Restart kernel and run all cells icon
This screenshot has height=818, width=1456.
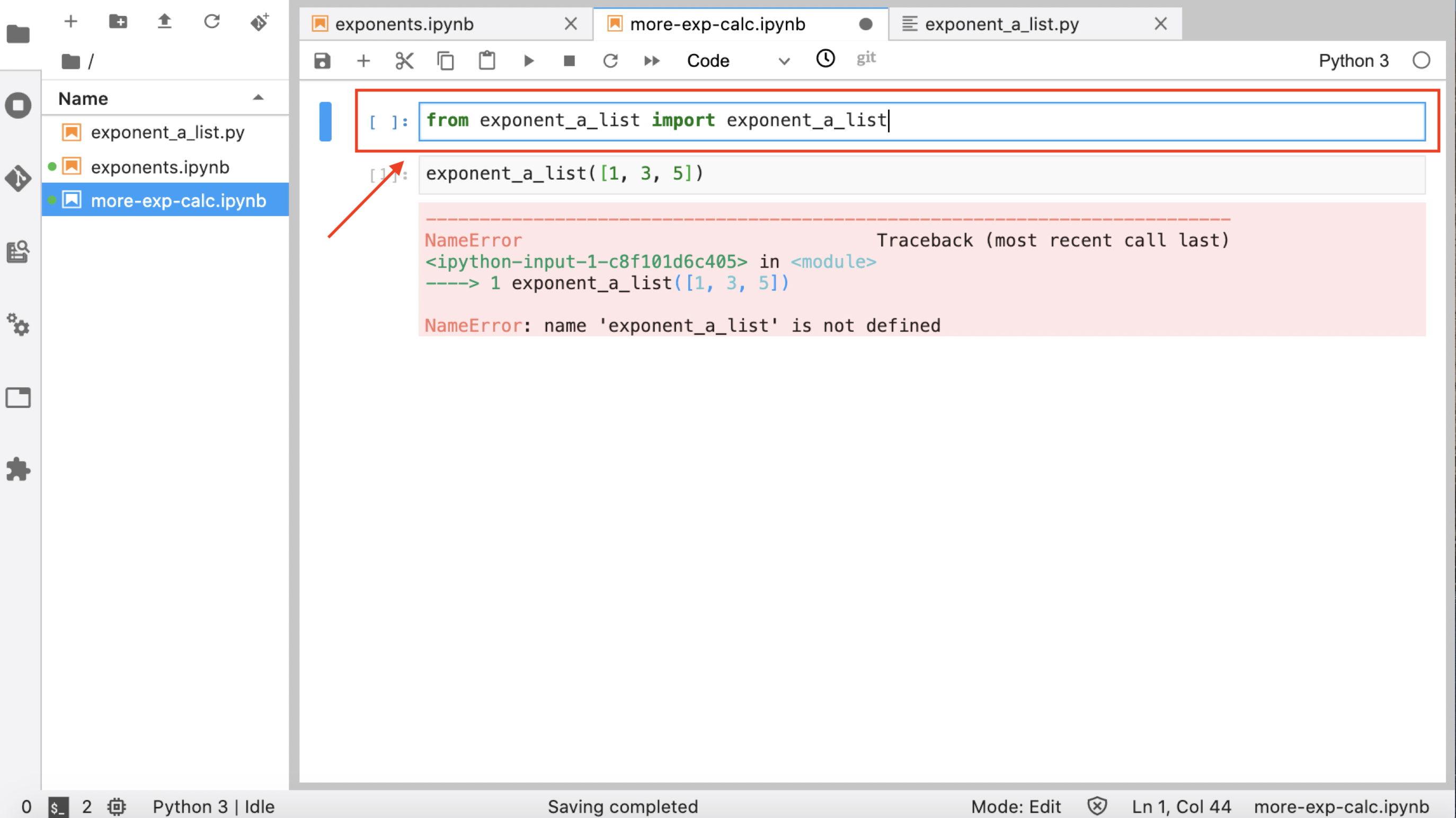point(652,60)
